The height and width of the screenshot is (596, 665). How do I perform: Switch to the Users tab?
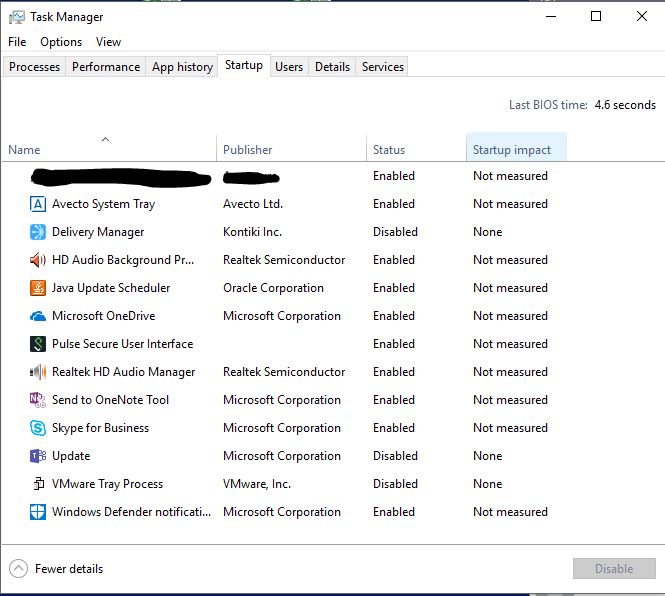(x=289, y=67)
